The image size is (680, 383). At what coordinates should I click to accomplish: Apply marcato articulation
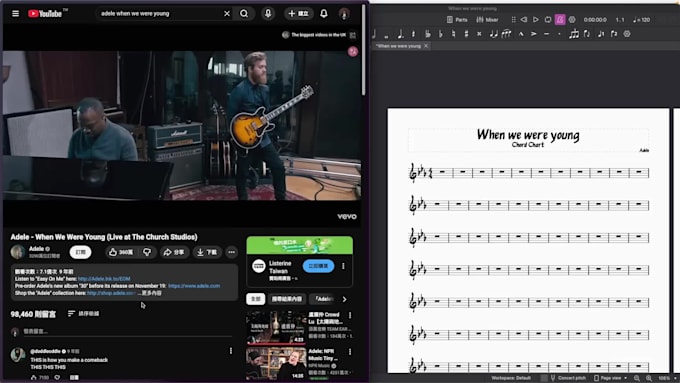pos(521,34)
